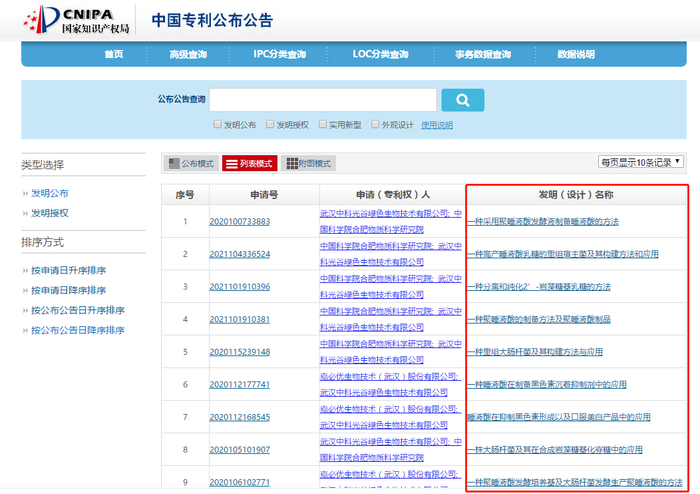Open IPC分类查询 in the navigation bar
700x494 pixels.
(279, 54)
